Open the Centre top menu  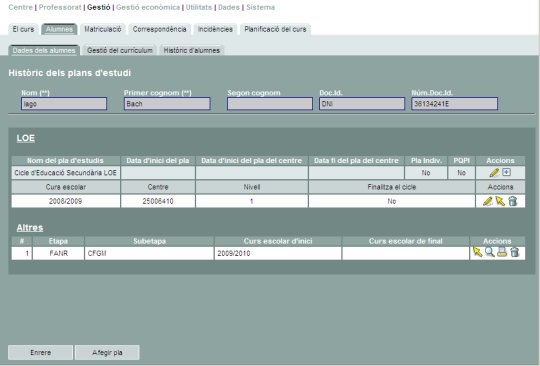tap(21, 7)
